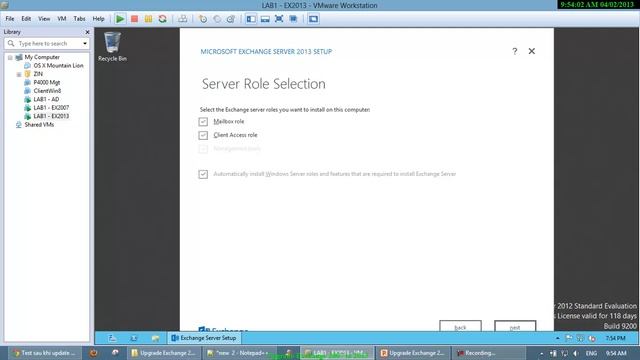Open Notepad++ window on host taskbar

tap(240, 353)
